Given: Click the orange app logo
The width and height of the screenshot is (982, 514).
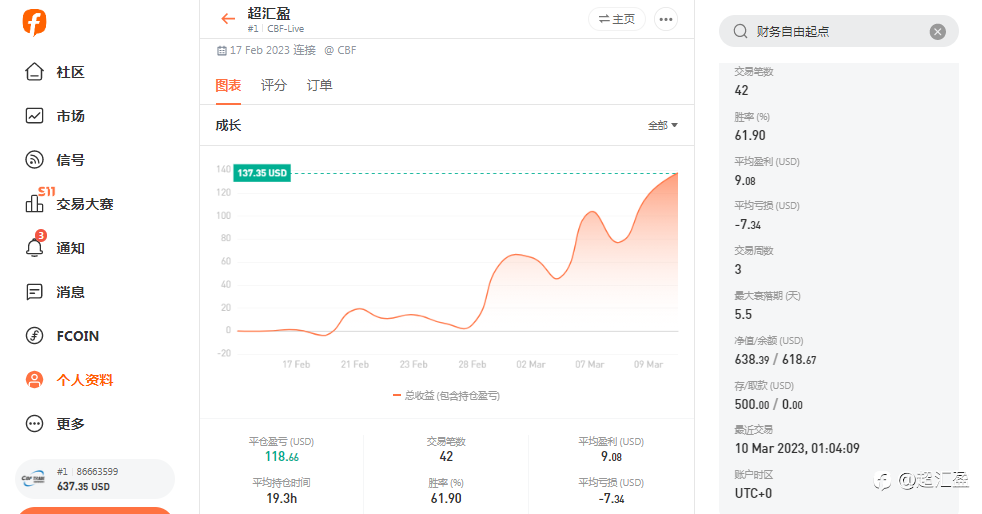Looking at the screenshot, I should point(34,23).
